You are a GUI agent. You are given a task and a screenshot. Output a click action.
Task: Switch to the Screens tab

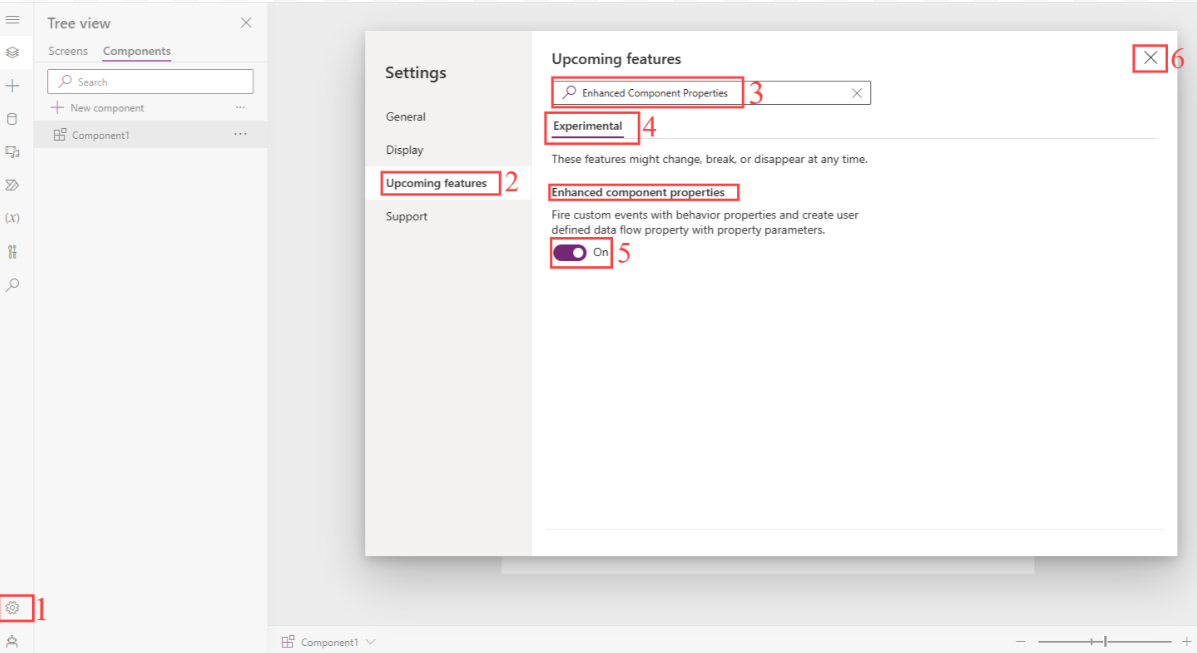67,51
